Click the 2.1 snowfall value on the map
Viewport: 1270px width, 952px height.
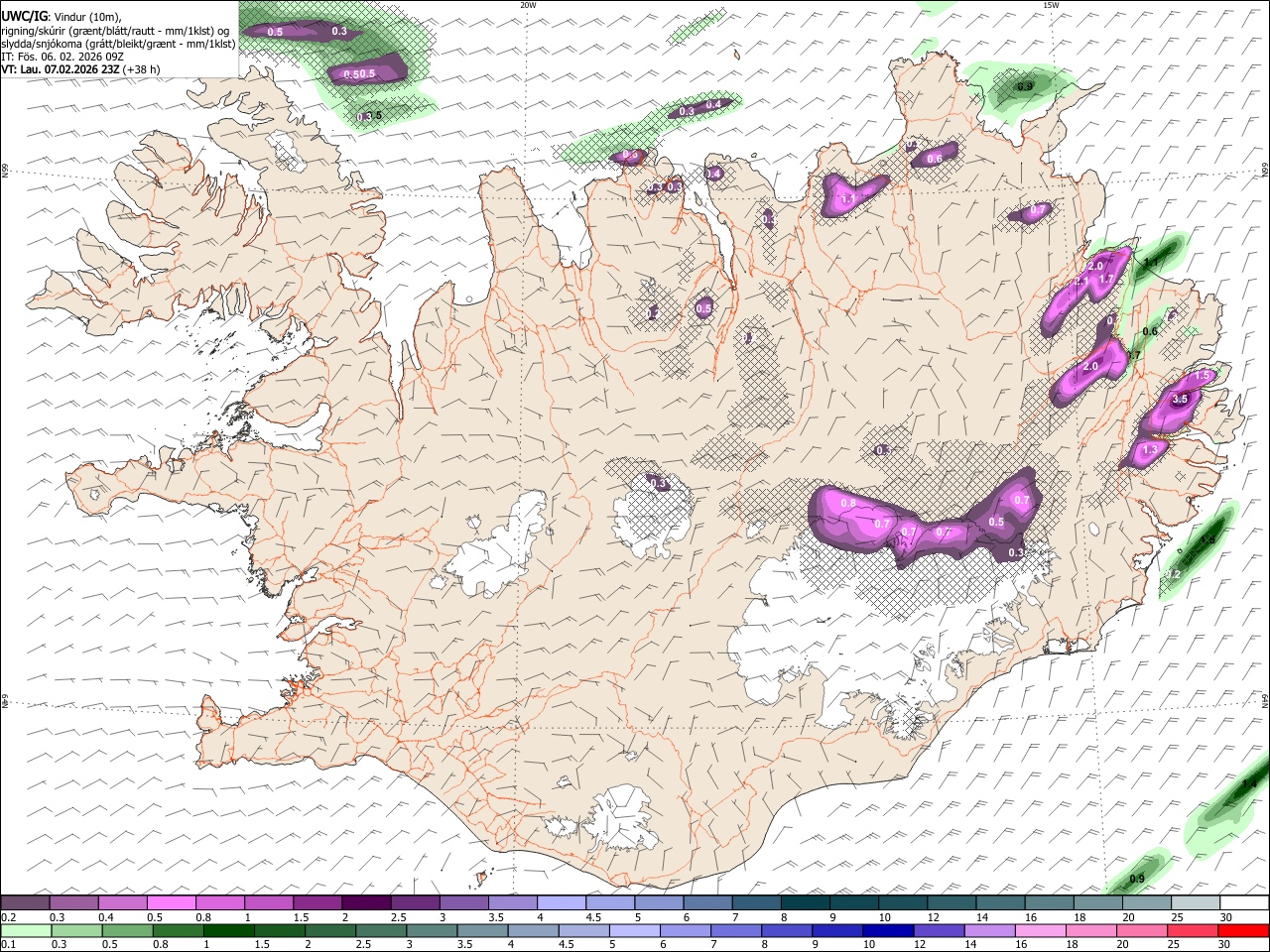(x=1081, y=282)
